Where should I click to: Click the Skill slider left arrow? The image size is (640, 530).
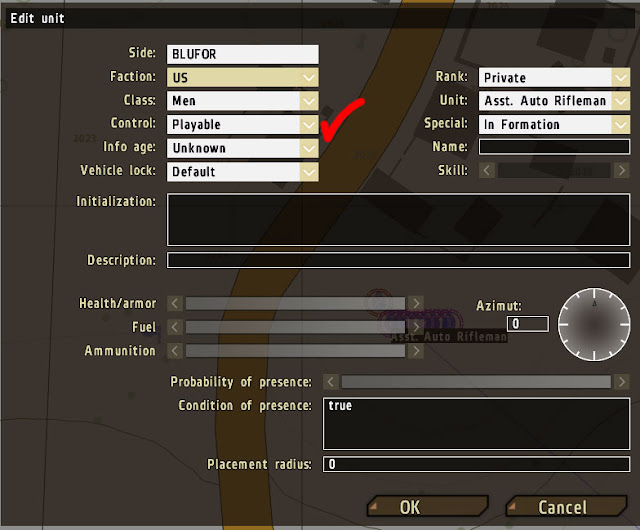(487, 170)
